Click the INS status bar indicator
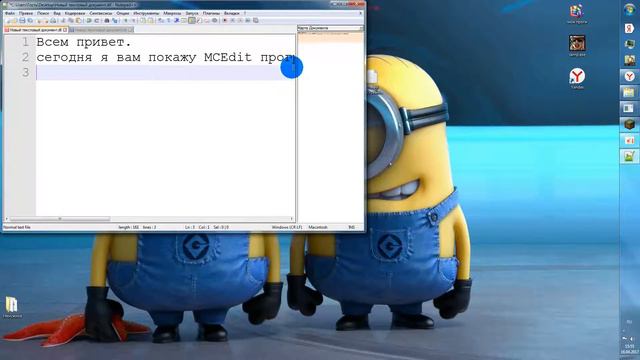 [351, 227]
